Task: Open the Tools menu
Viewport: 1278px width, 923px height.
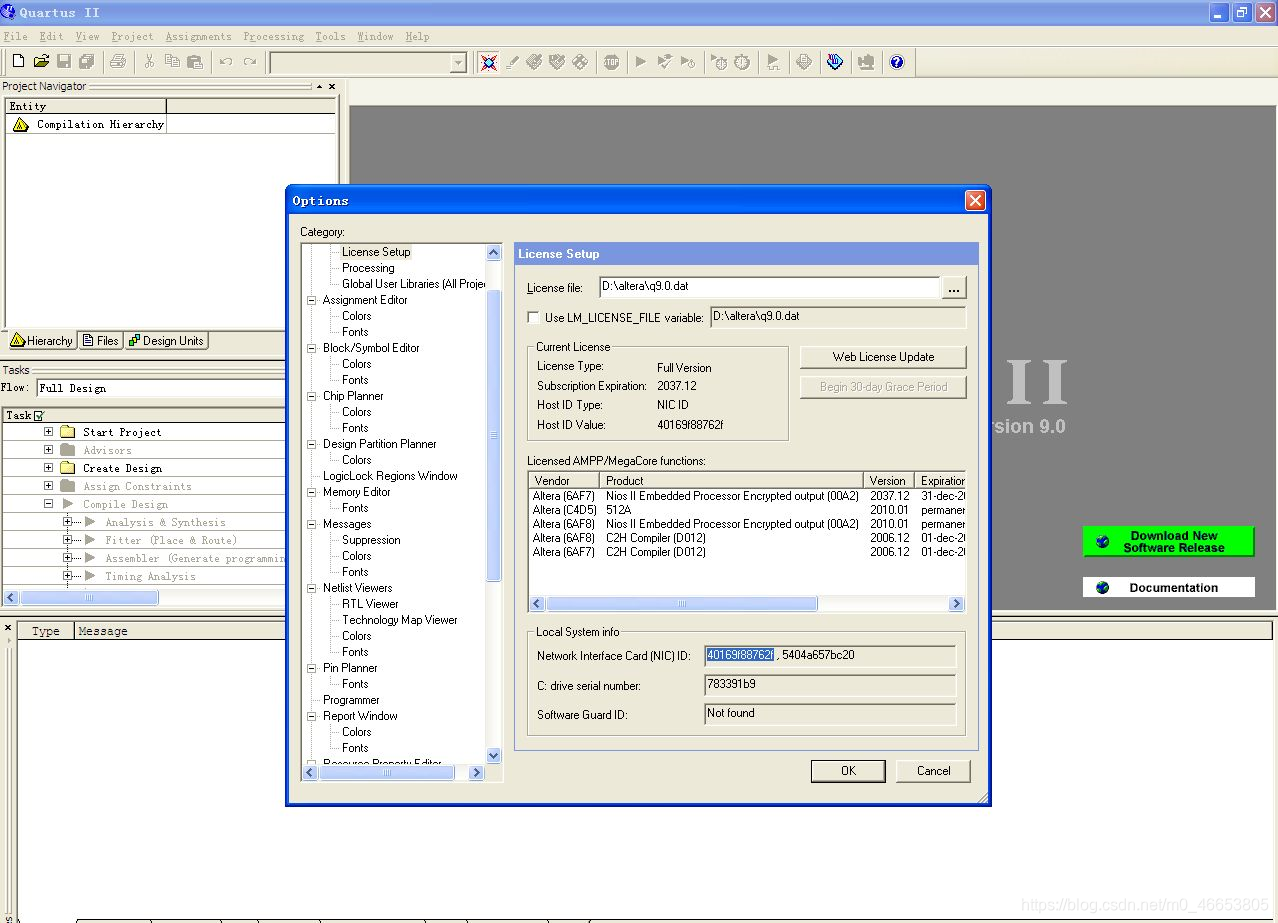Action: pyautogui.click(x=330, y=36)
